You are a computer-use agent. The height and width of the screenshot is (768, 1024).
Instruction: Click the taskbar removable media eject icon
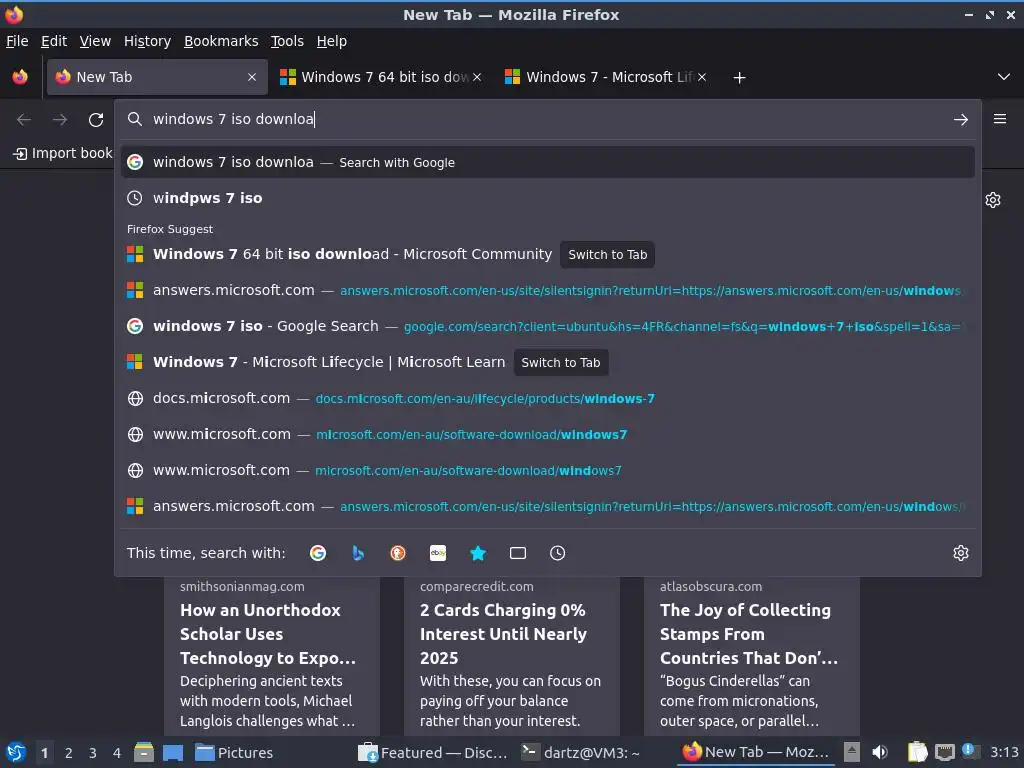[x=852, y=752]
